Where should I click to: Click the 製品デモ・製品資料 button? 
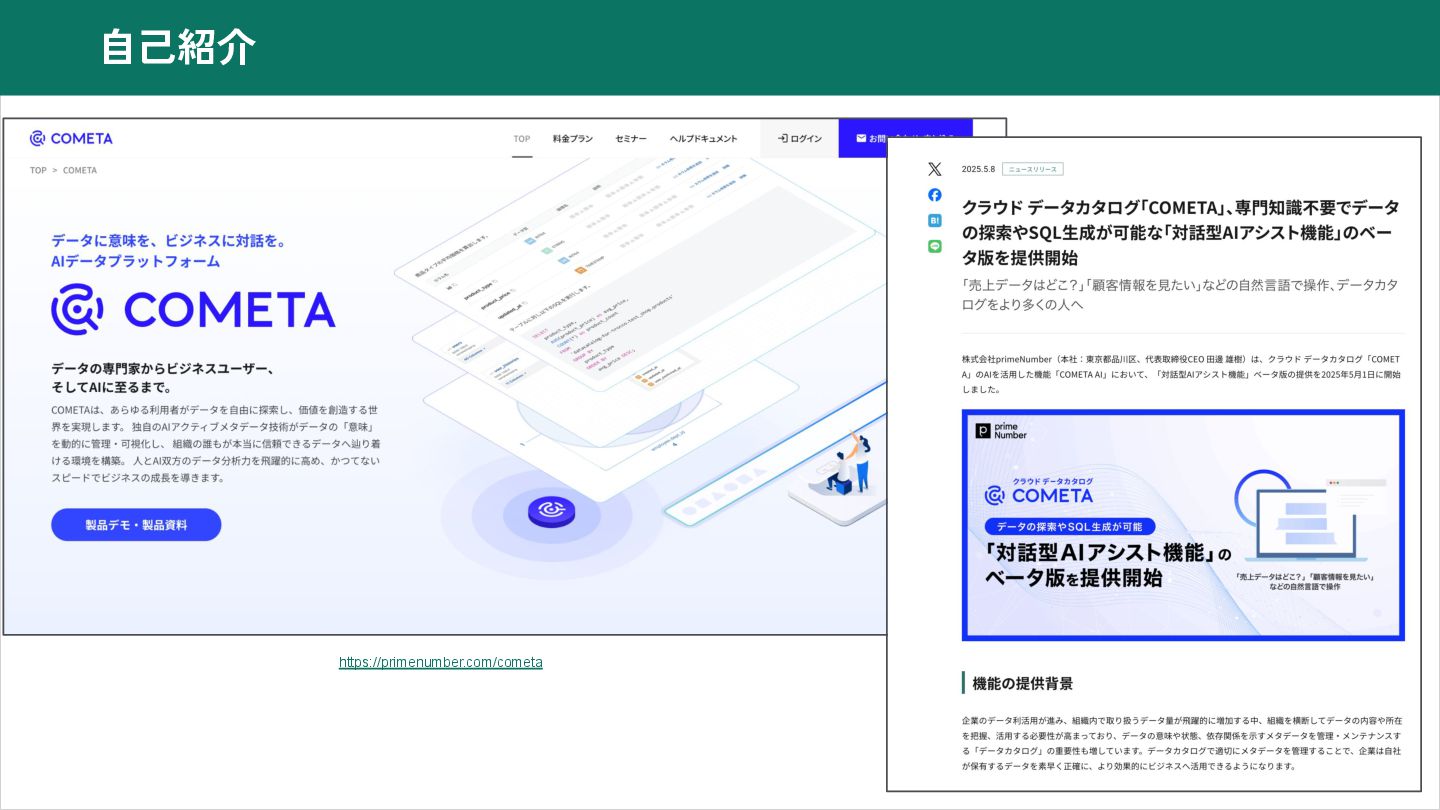tap(136, 525)
